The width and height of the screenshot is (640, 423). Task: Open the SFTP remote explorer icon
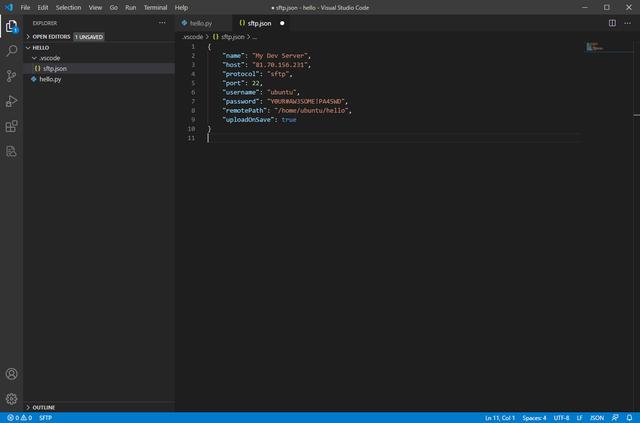coord(11,151)
